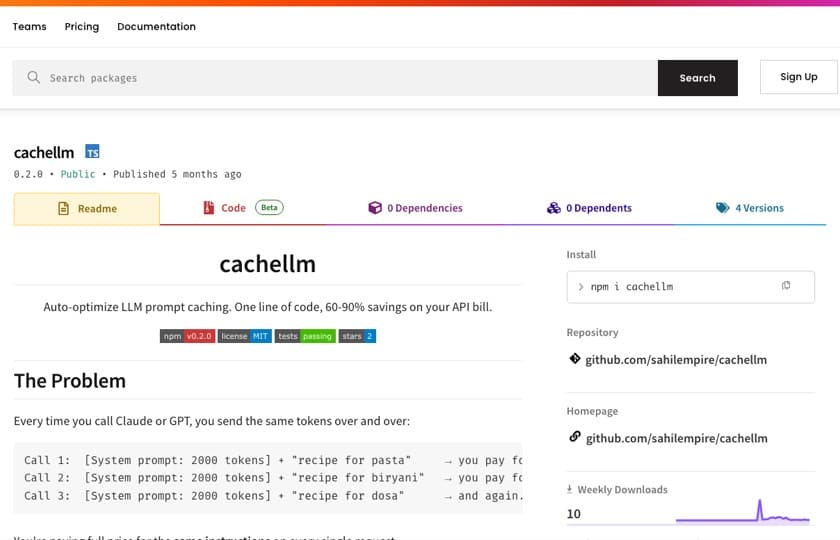Click the centered cachellm readme heading
Image resolution: width=840 pixels, height=540 pixels.
point(267,264)
